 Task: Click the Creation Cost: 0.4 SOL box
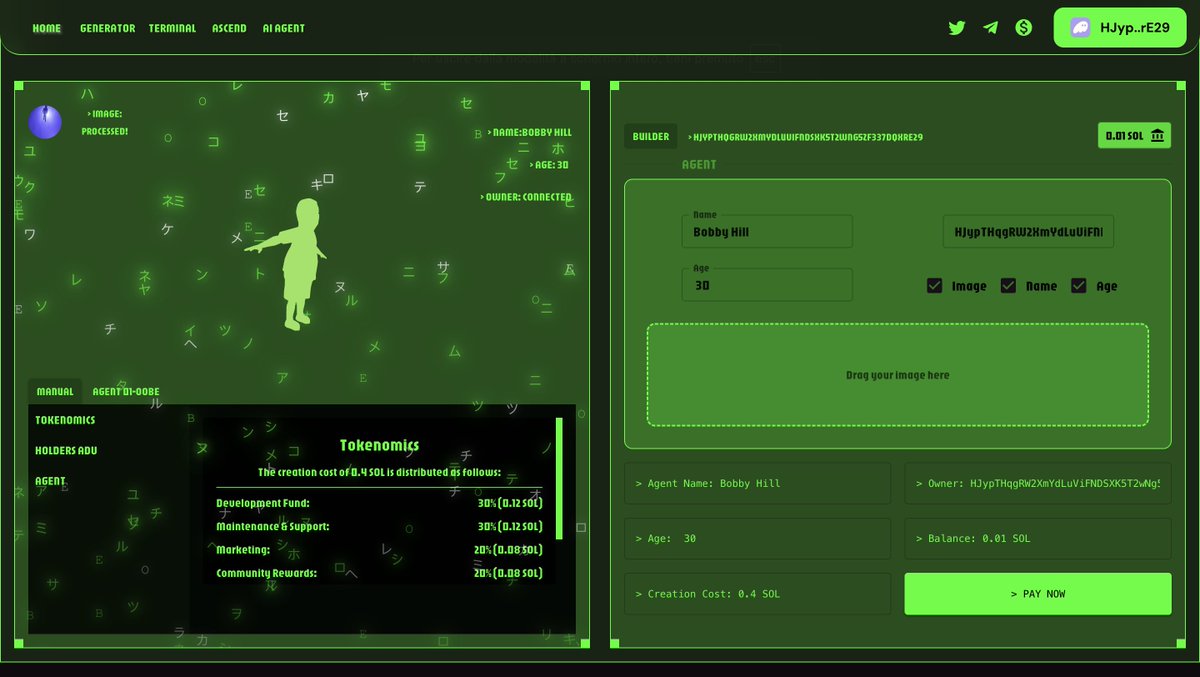tap(757, 594)
